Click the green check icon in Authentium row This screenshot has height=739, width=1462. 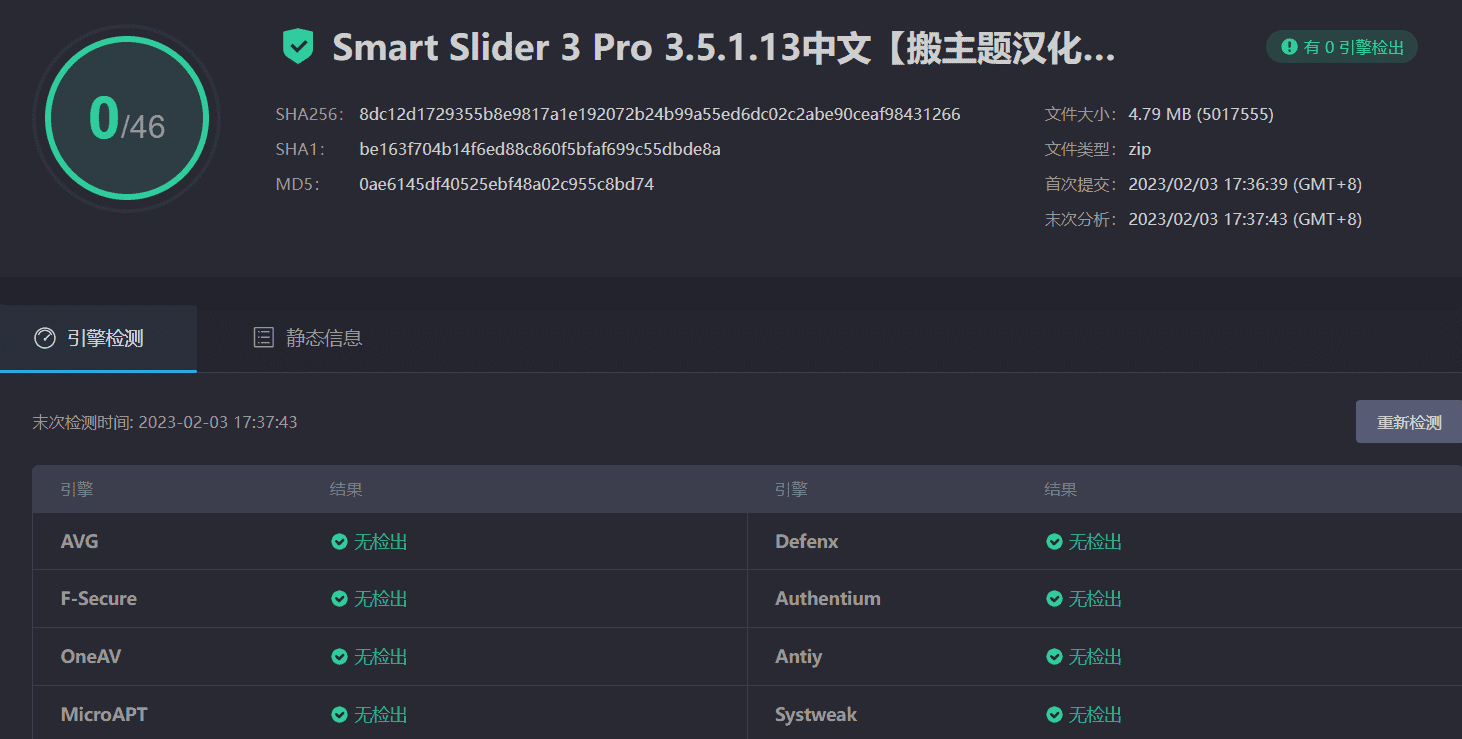point(1054,599)
